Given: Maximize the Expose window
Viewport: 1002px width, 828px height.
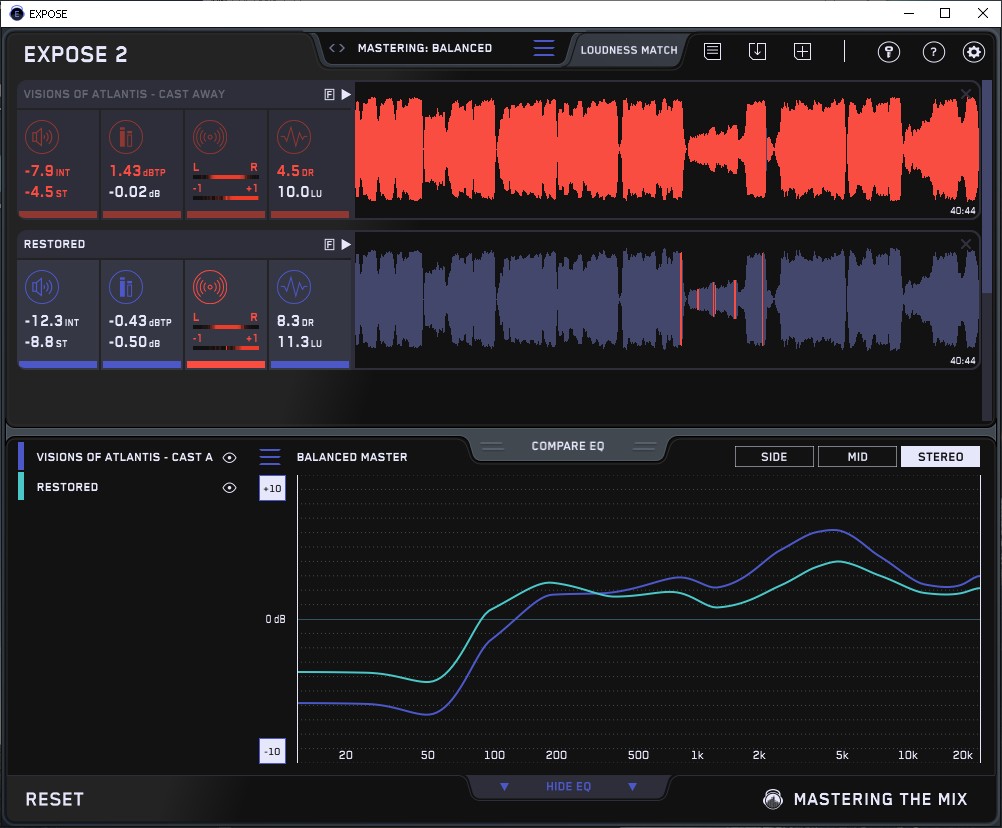Looking at the screenshot, I should pos(945,13).
